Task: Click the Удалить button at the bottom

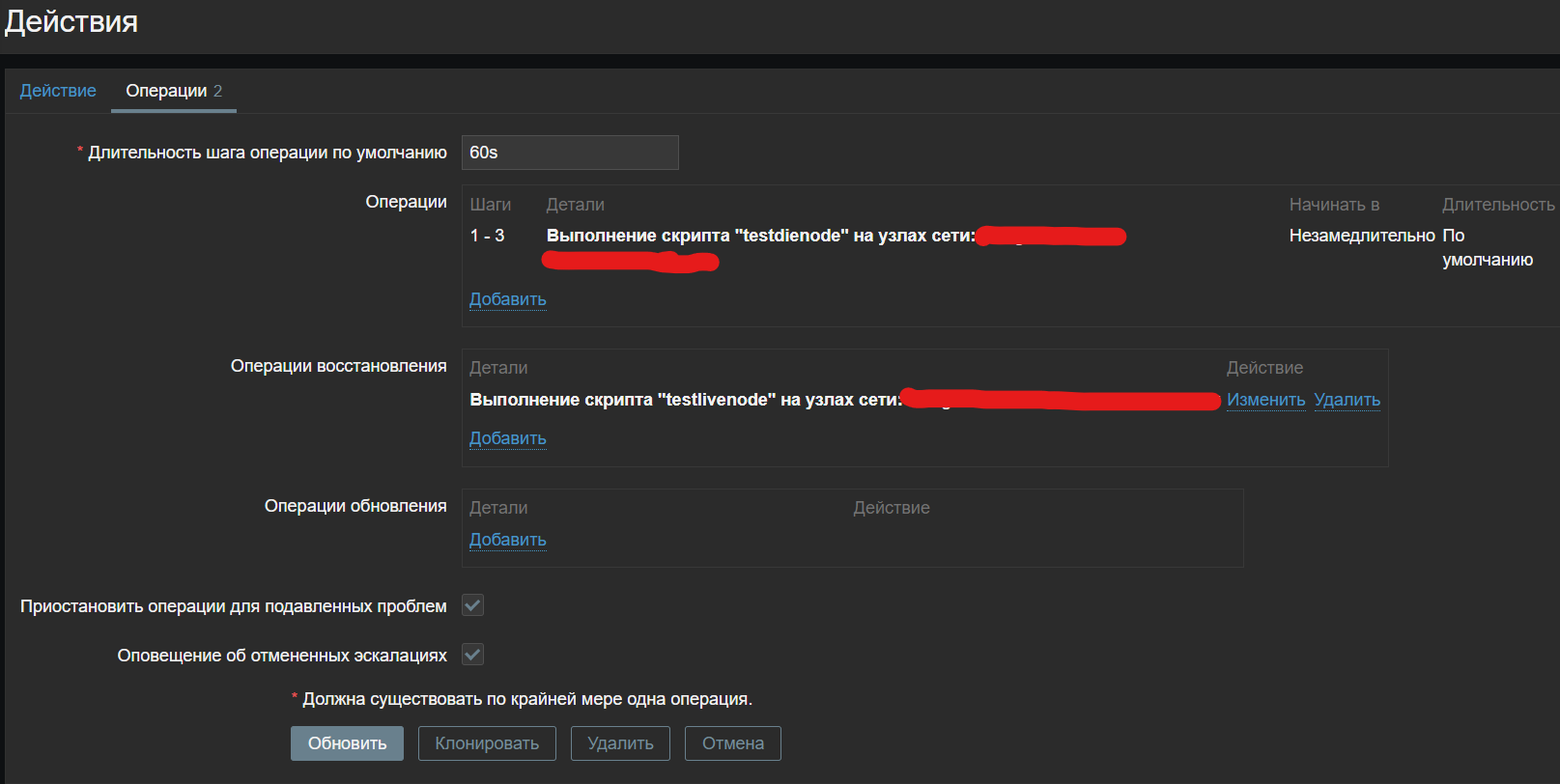Action: click(620, 743)
